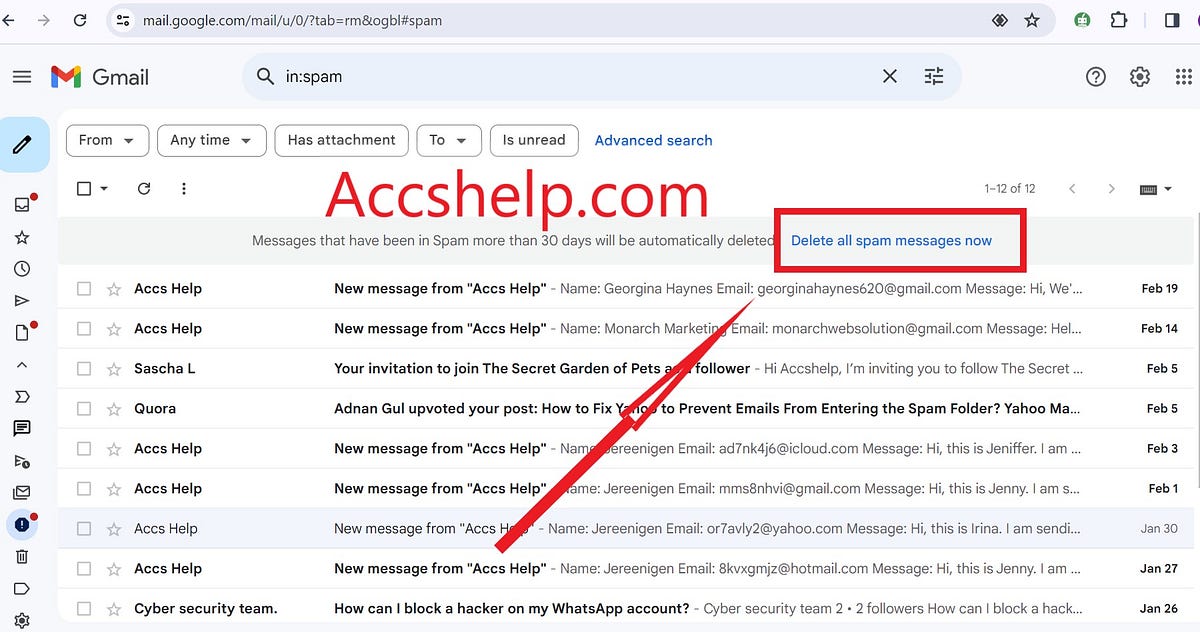1200x632 pixels.
Task: Expand the Any time dropdown
Action: click(211, 140)
